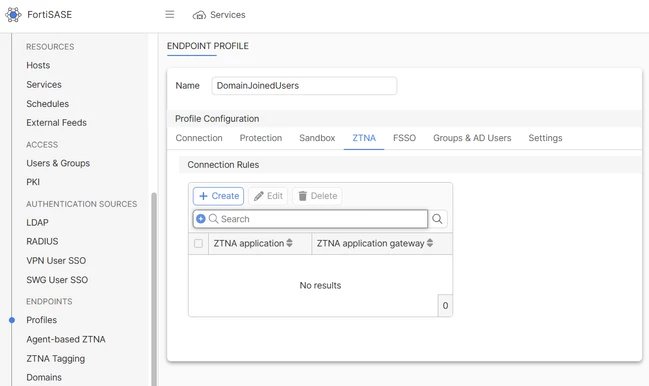This screenshot has width=649, height=386.
Task: Create a new connection rule
Action: click(x=219, y=196)
